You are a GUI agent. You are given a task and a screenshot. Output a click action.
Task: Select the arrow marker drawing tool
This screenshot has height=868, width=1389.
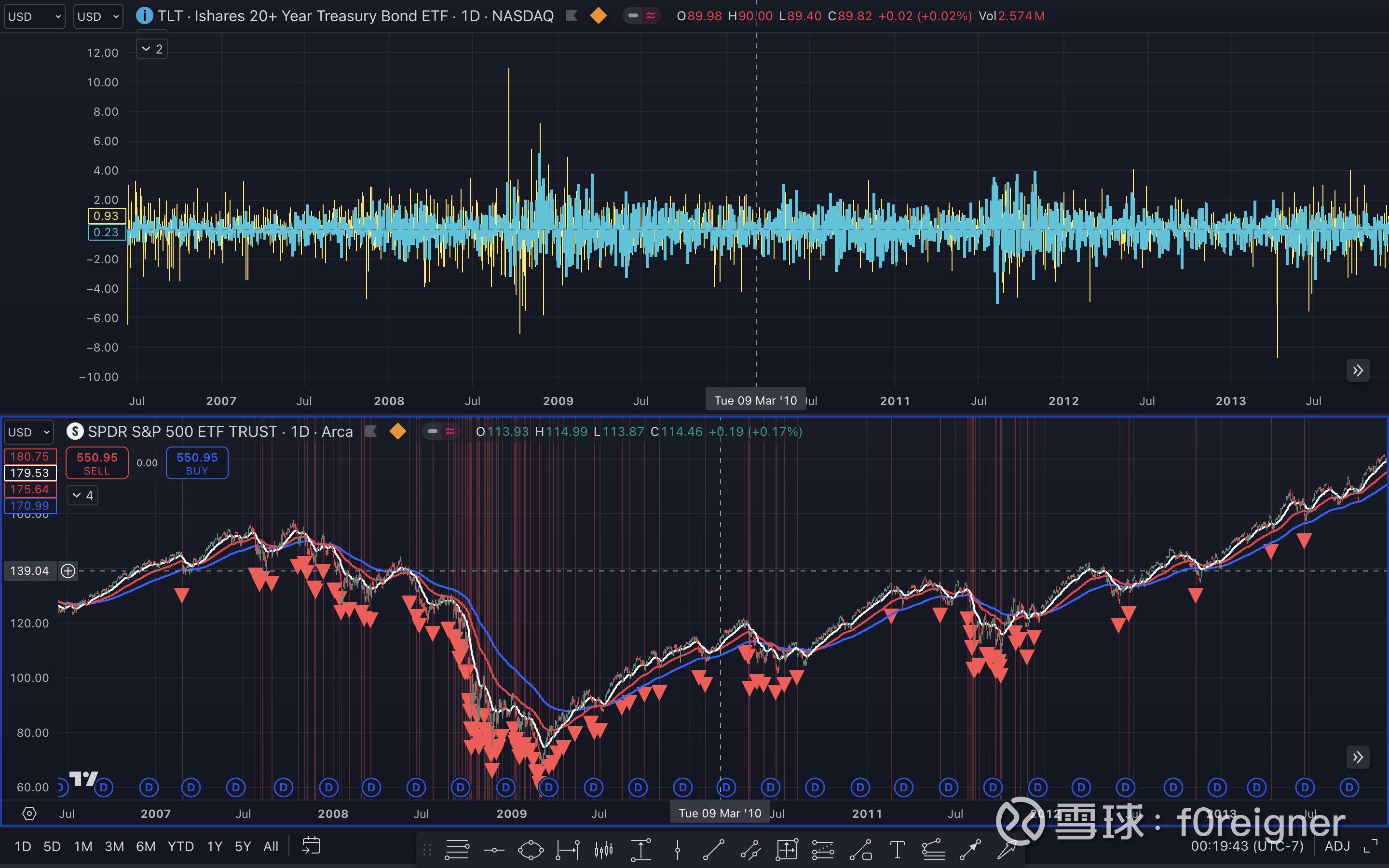tap(1007, 849)
